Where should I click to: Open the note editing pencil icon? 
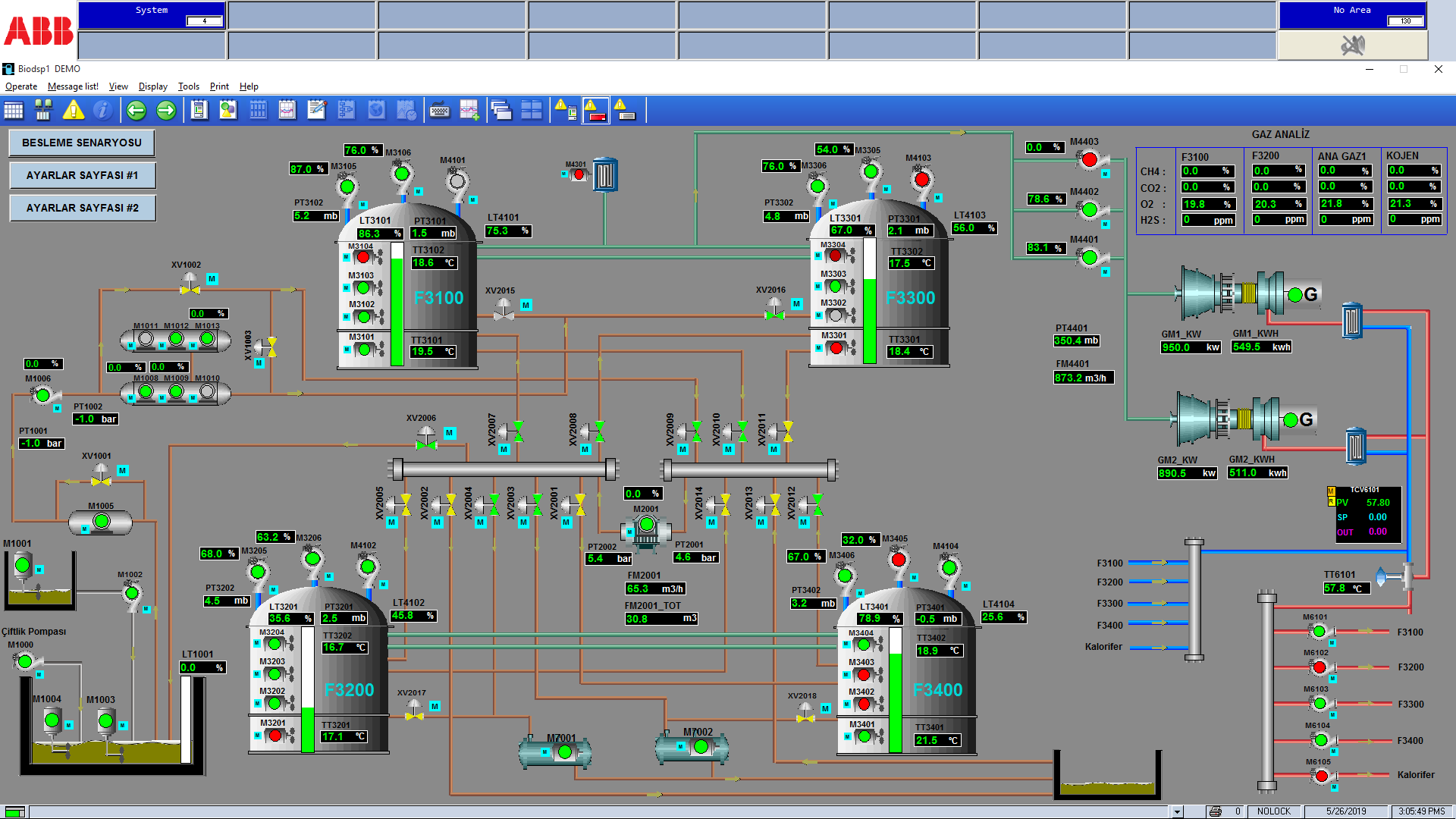click(316, 111)
